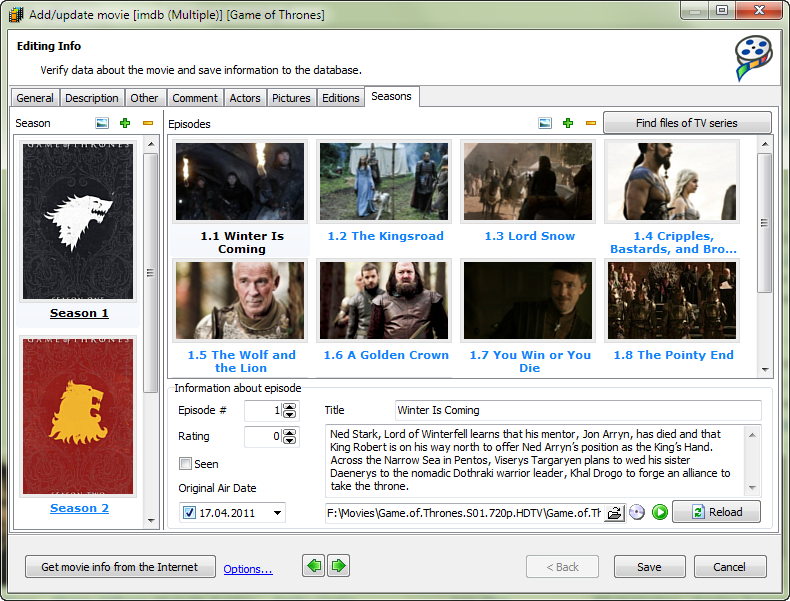Decrease the Episode # value with the down arrow
The width and height of the screenshot is (790, 601).
click(x=290, y=415)
